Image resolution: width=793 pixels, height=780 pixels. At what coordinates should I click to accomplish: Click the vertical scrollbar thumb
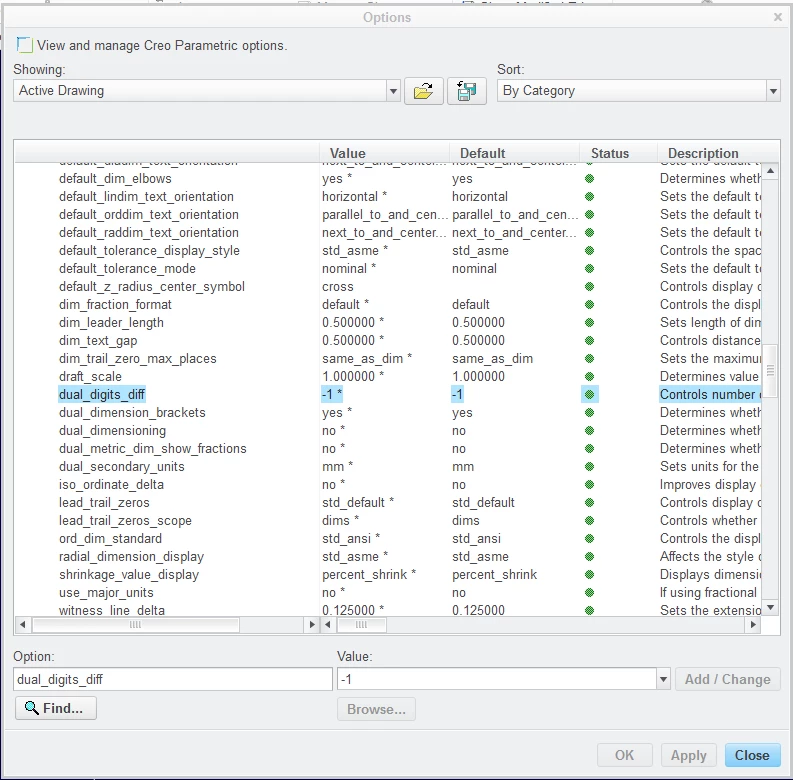pos(770,371)
